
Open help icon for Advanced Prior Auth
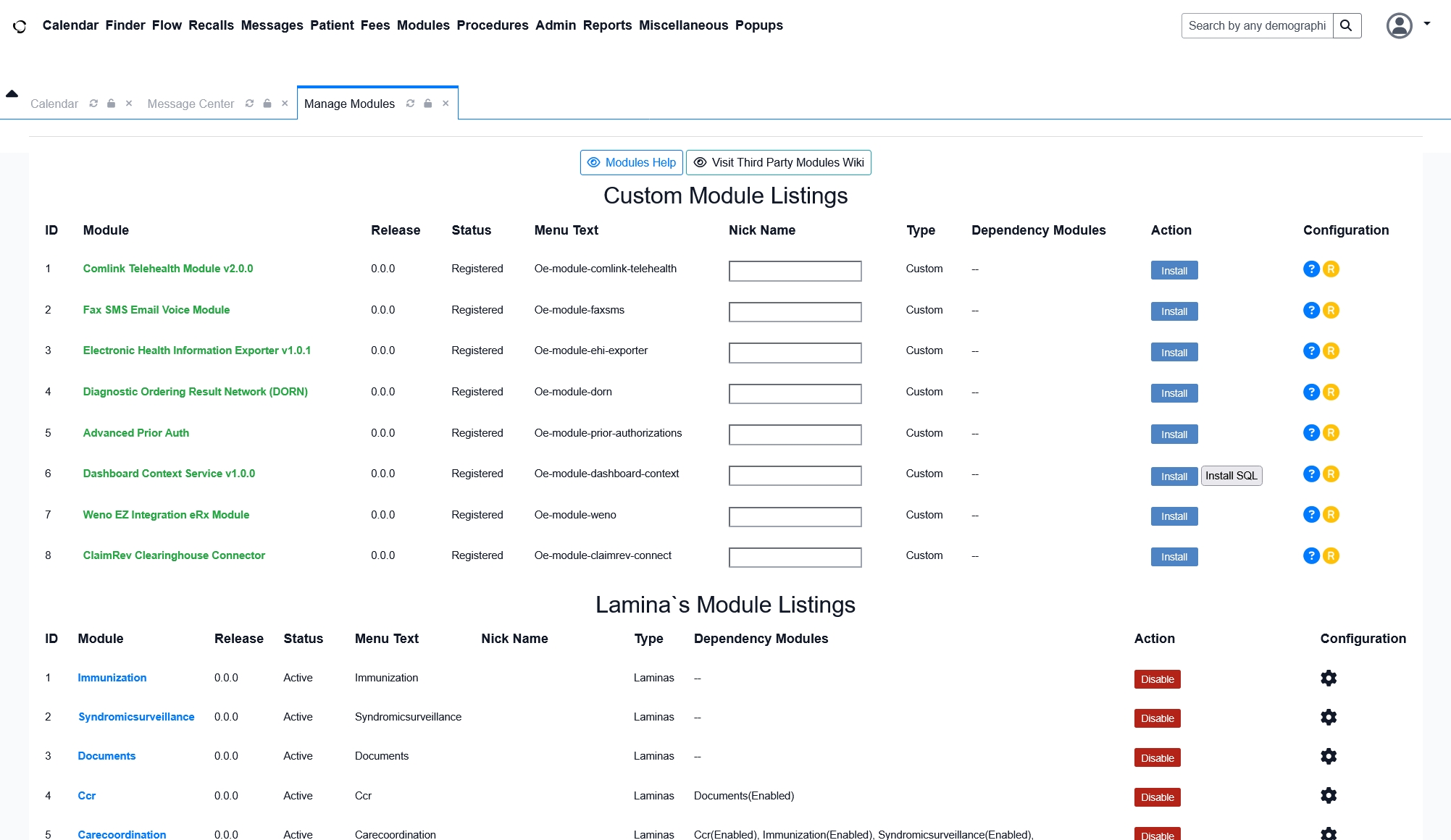coord(1311,432)
